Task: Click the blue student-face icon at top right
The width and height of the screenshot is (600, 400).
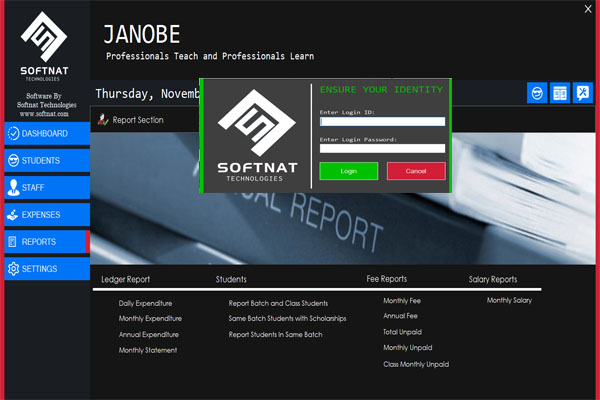Action: pyautogui.click(x=537, y=93)
